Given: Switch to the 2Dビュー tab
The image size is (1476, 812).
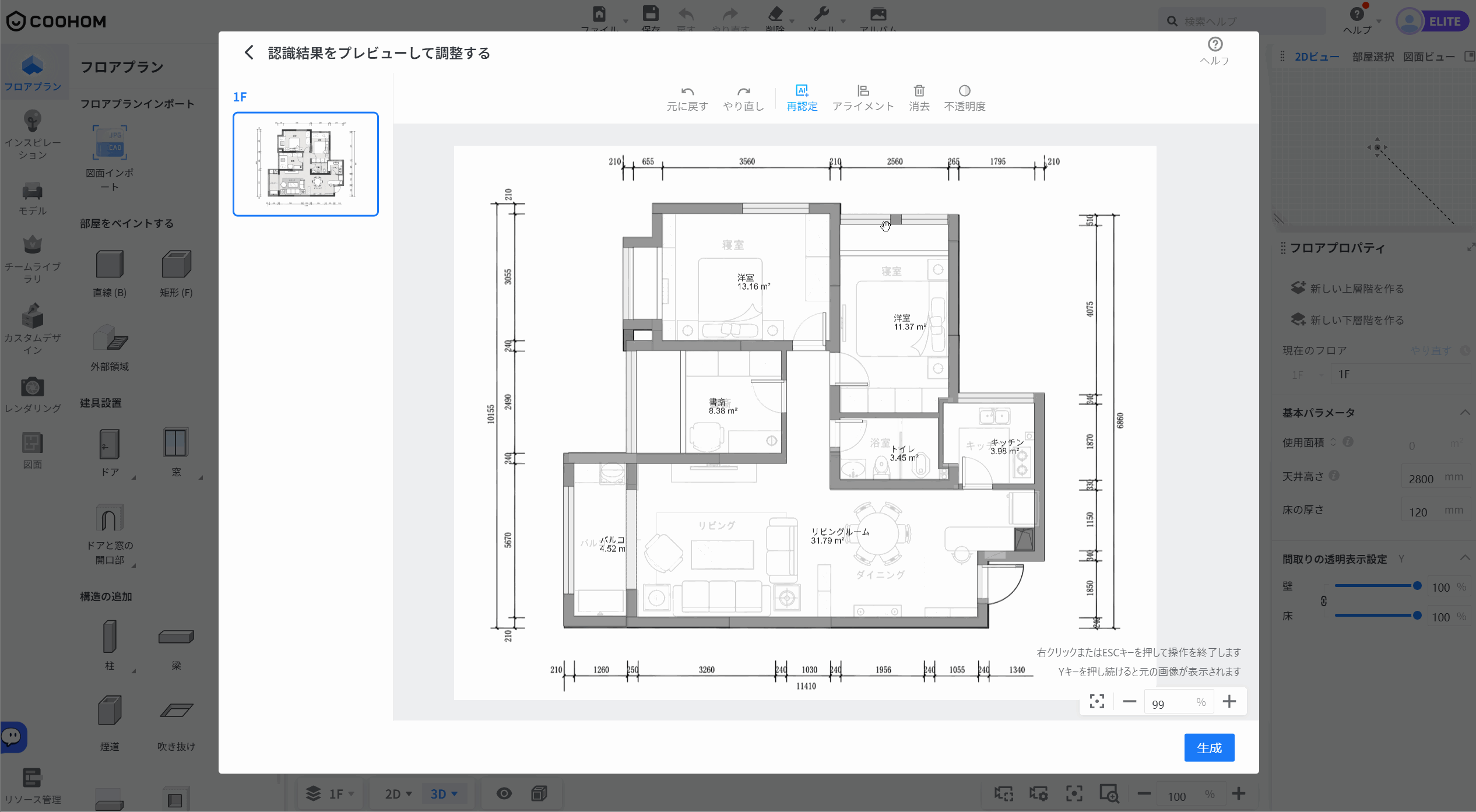Looking at the screenshot, I should 1317,57.
